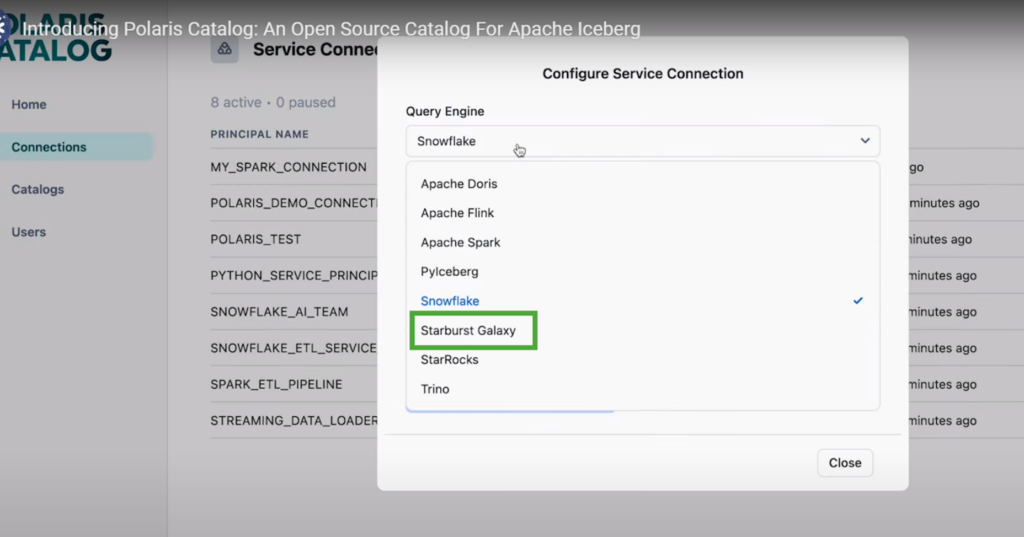Open the Users sidebar page
Screen dimensions: 1024x537
(x=29, y=232)
